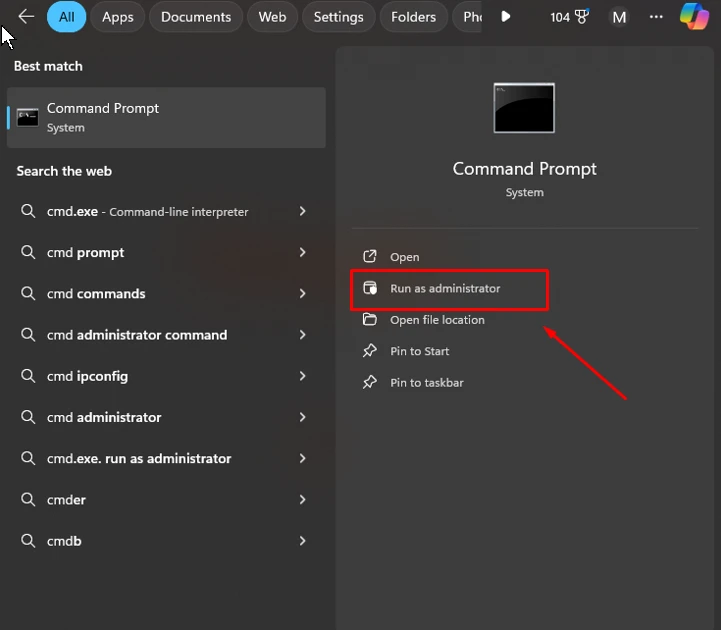This screenshot has width=721, height=630.
Task: Click the search icon beside cmd.exe
Action: (28, 211)
